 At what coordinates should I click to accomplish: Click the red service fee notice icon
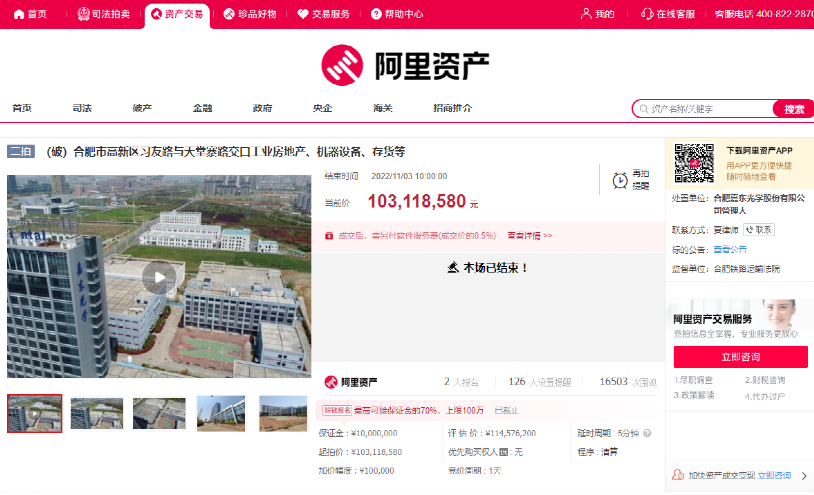click(x=329, y=236)
